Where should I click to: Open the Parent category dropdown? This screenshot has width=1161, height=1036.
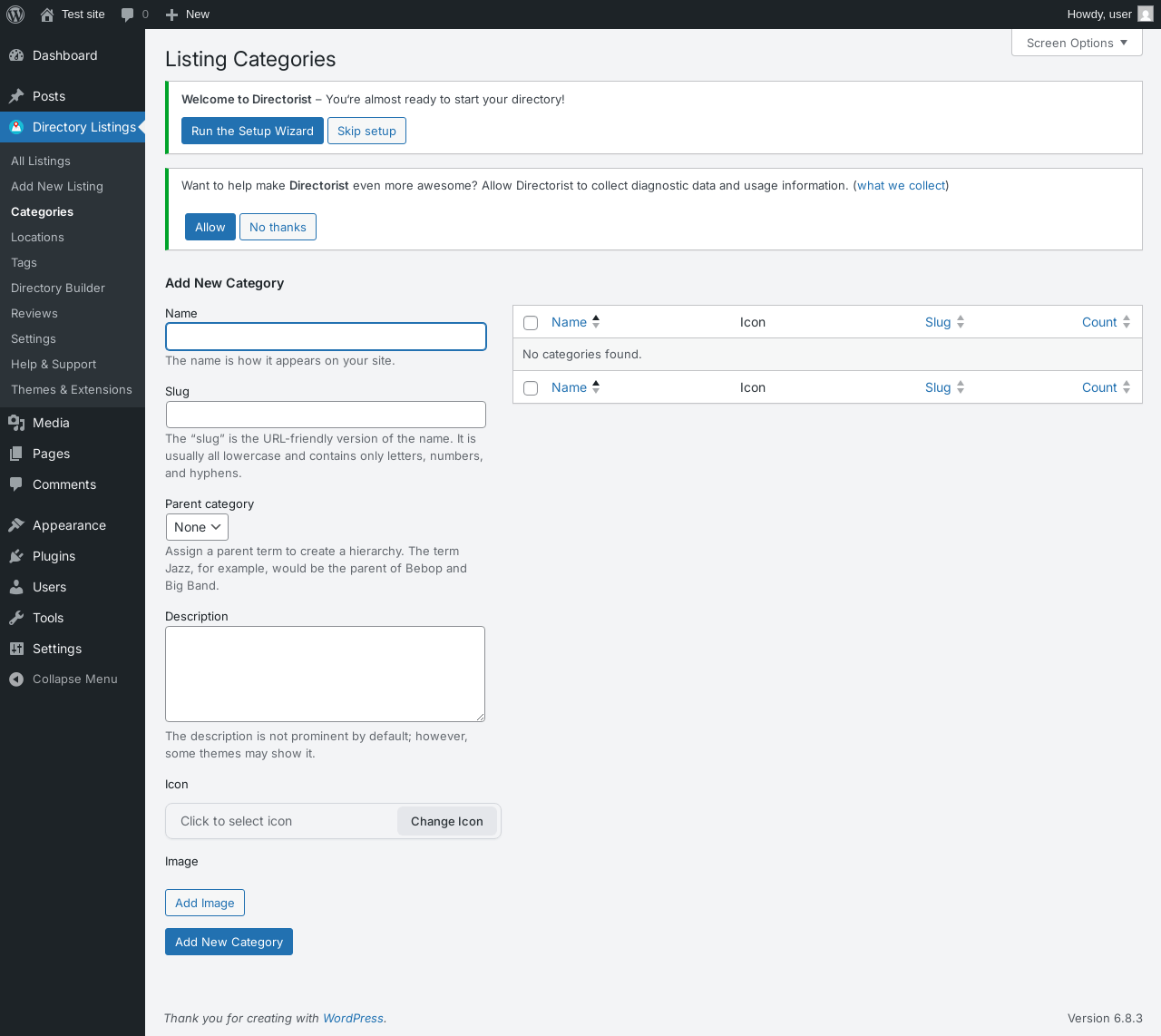click(197, 527)
